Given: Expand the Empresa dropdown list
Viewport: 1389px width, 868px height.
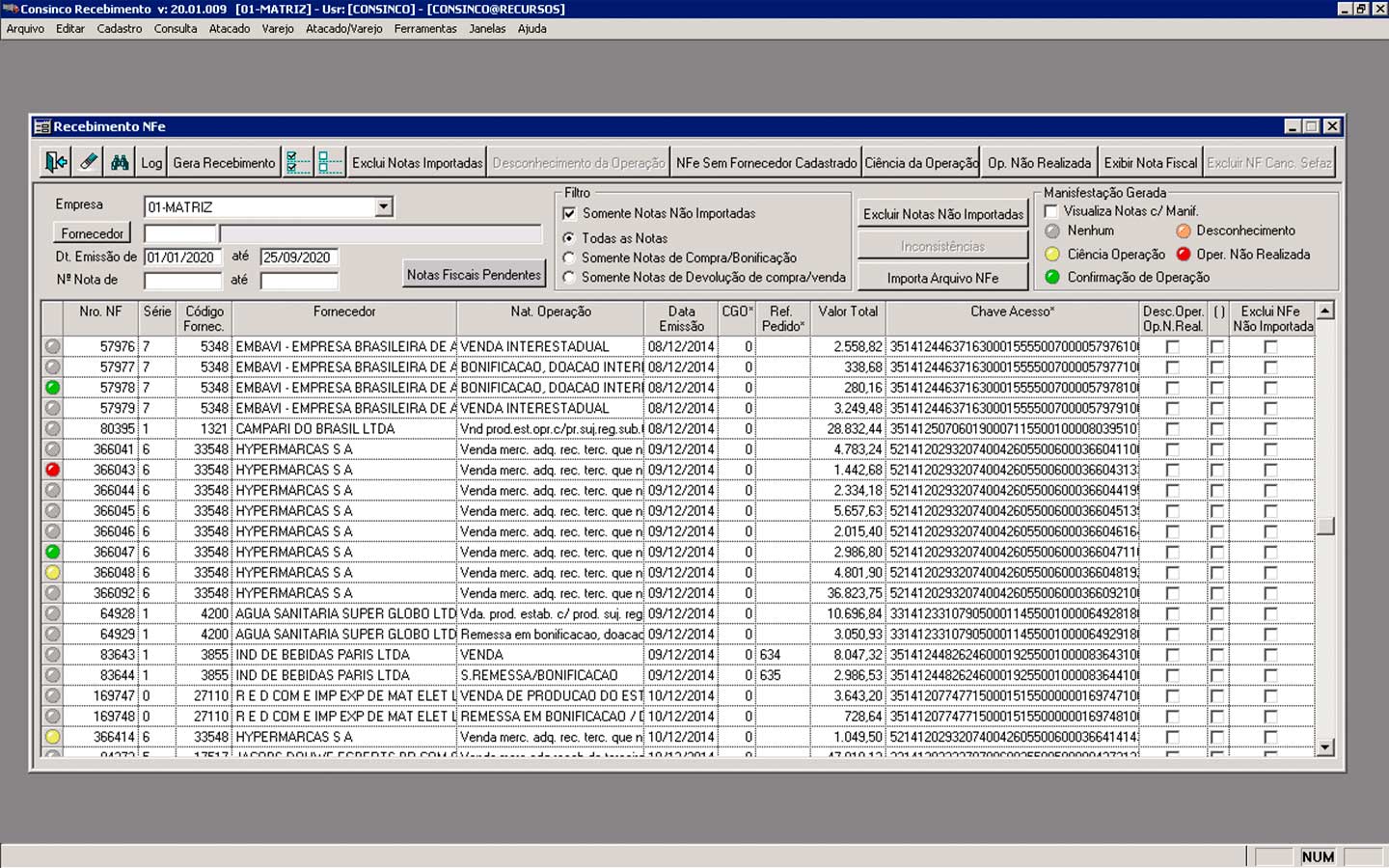Looking at the screenshot, I should click(x=384, y=206).
